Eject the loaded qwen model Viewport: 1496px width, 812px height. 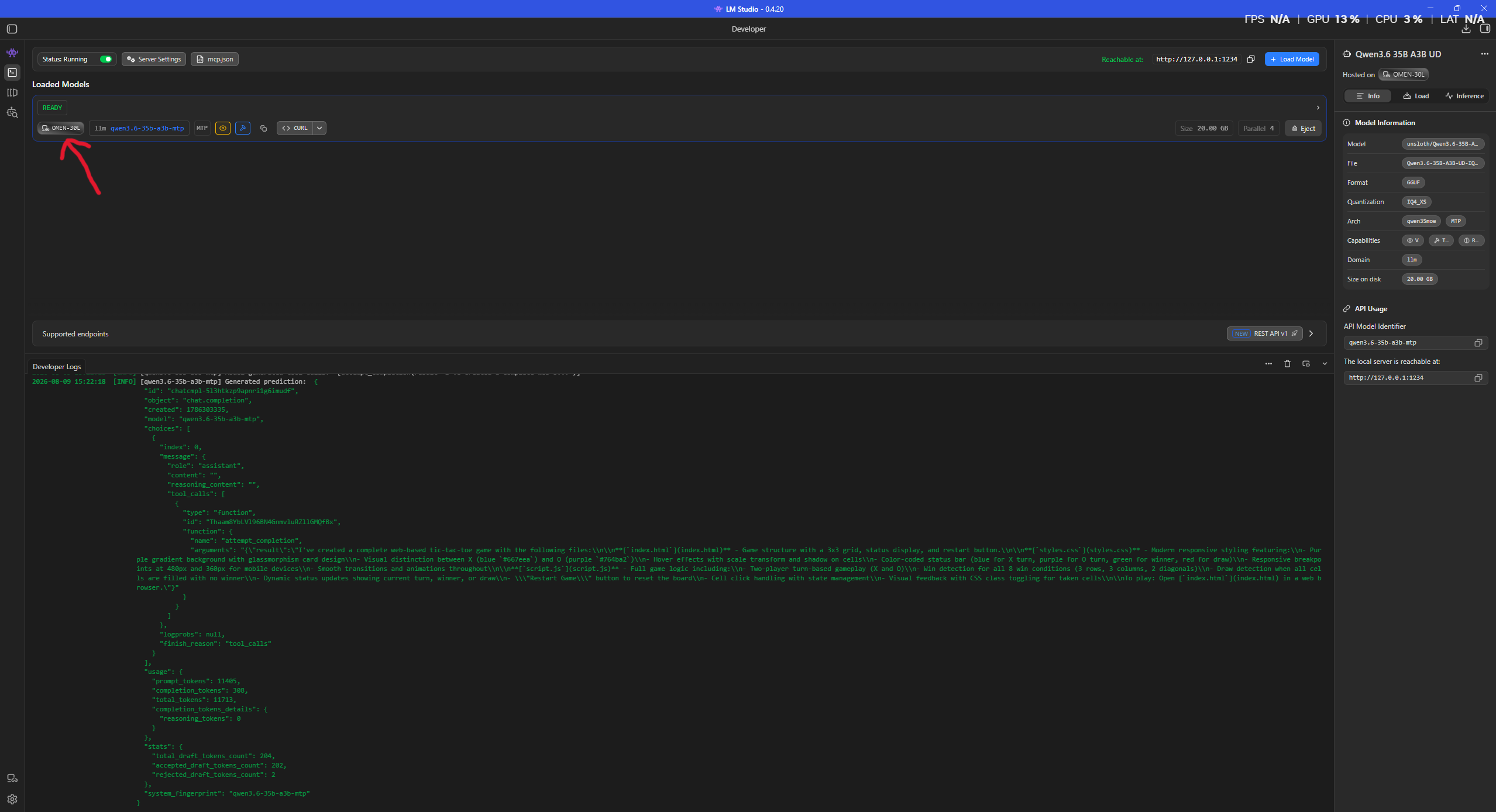(1303, 129)
